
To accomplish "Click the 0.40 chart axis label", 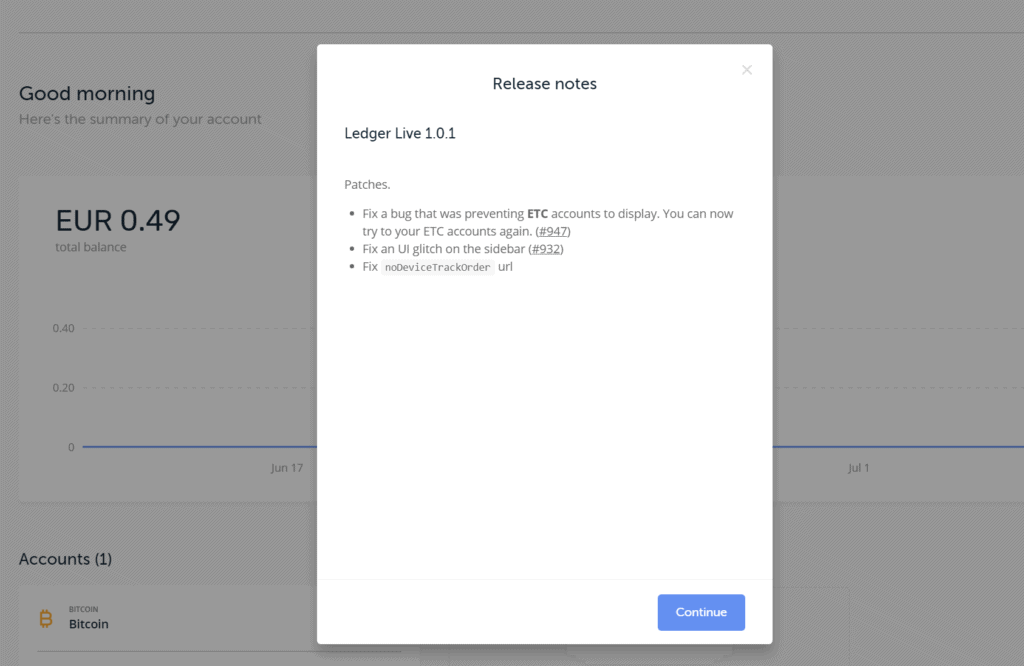I will [x=63, y=328].
